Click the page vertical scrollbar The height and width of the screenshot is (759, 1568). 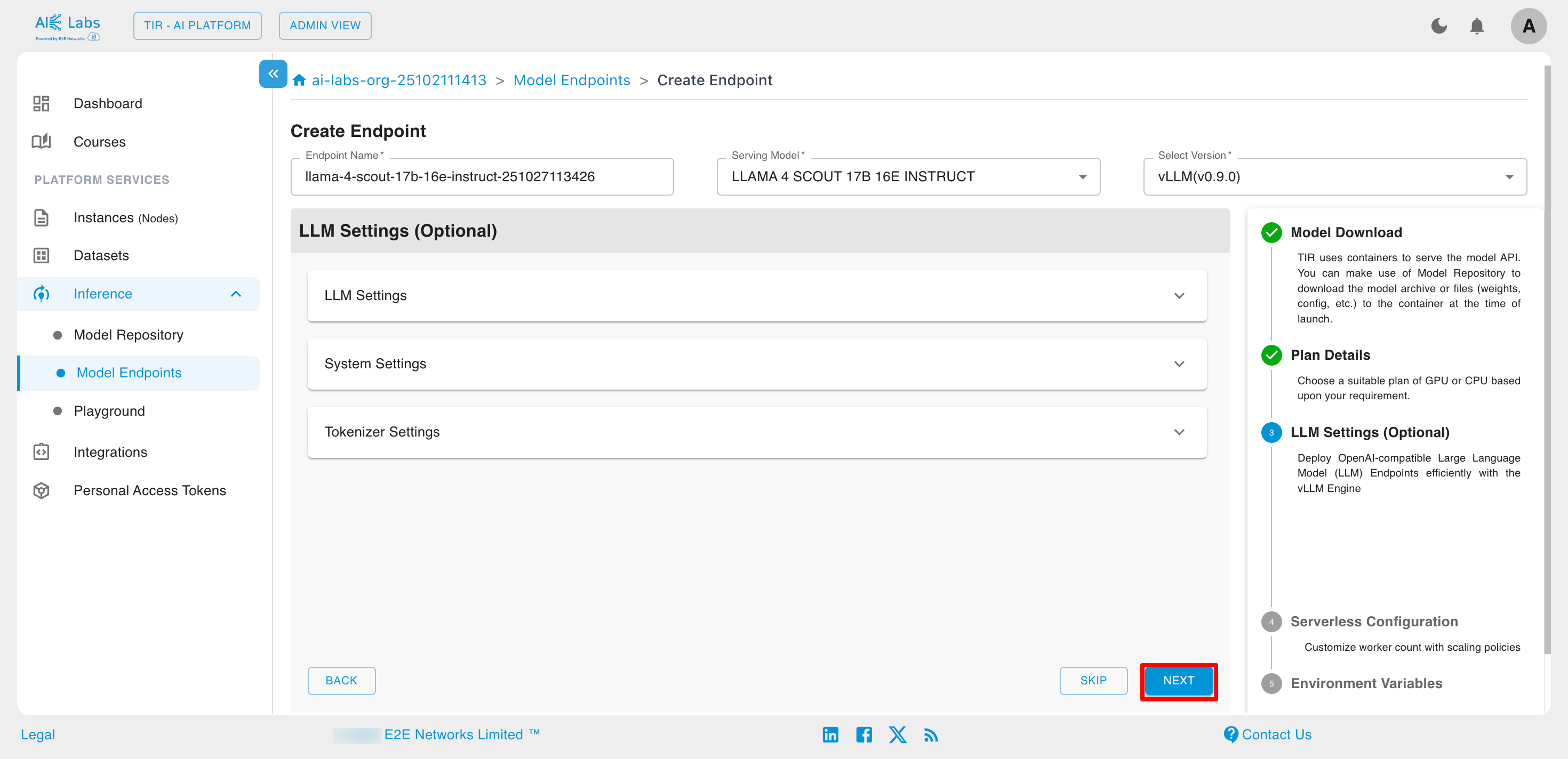(1547, 359)
